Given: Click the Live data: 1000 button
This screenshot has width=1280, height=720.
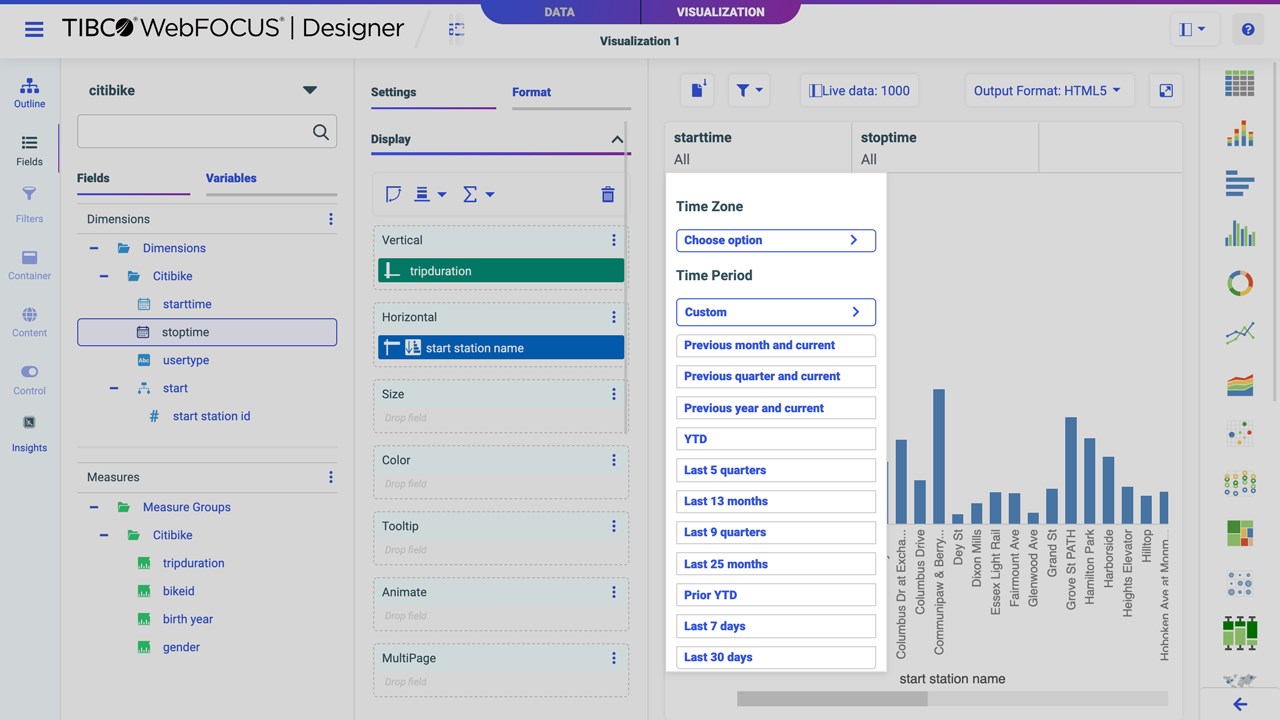Looking at the screenshot, I should pyautogui.click(x=859, y=90).
